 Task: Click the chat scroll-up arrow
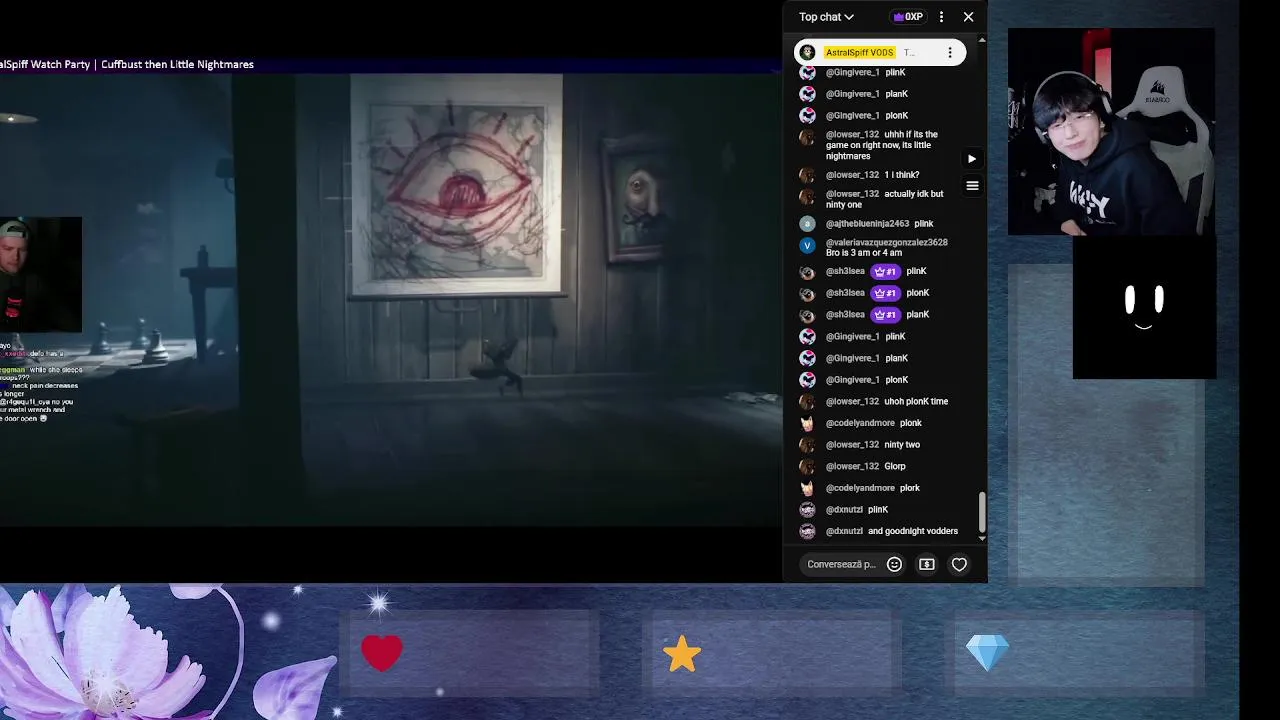[982, 40]
